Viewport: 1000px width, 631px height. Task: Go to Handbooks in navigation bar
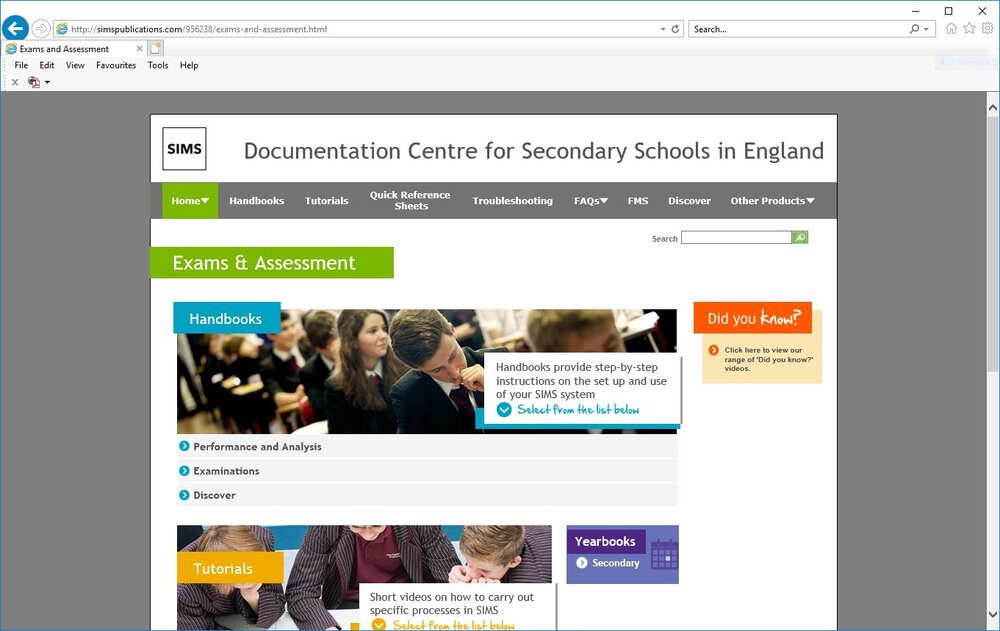coord(256,200)
